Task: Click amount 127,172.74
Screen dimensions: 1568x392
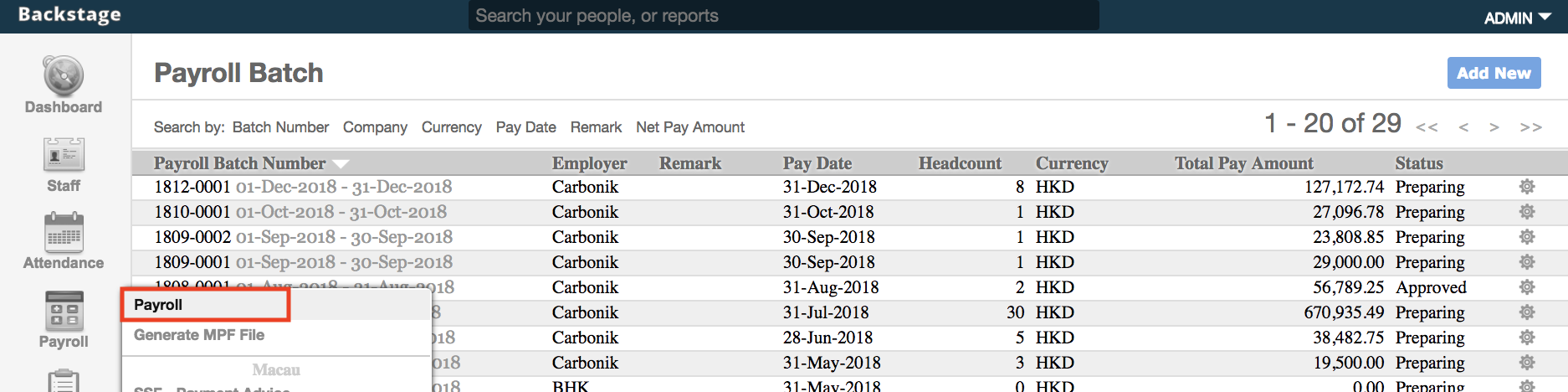Action: [1344, 187]
